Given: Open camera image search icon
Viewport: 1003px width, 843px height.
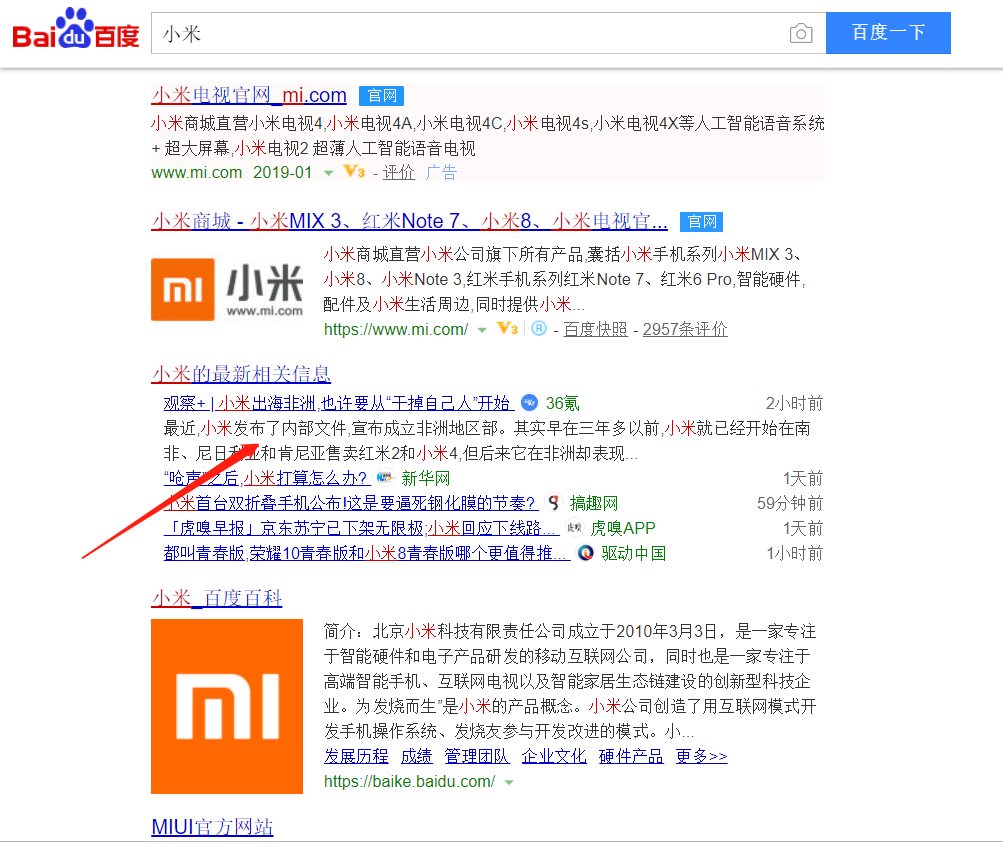Looking at the screenshot, I should pos(801,33).
